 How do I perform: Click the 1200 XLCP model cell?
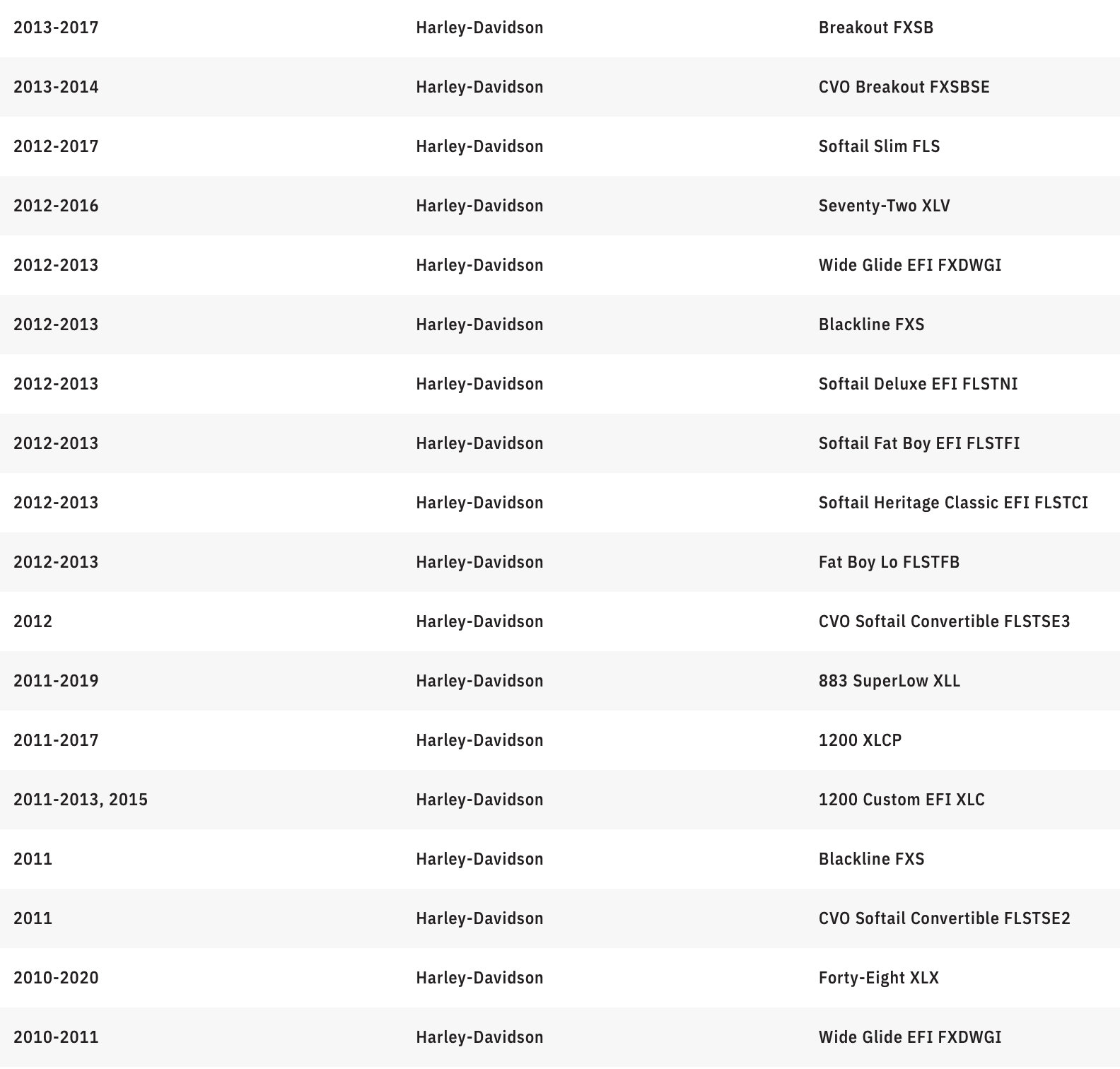pyautogui.click(x=860, y=740)
